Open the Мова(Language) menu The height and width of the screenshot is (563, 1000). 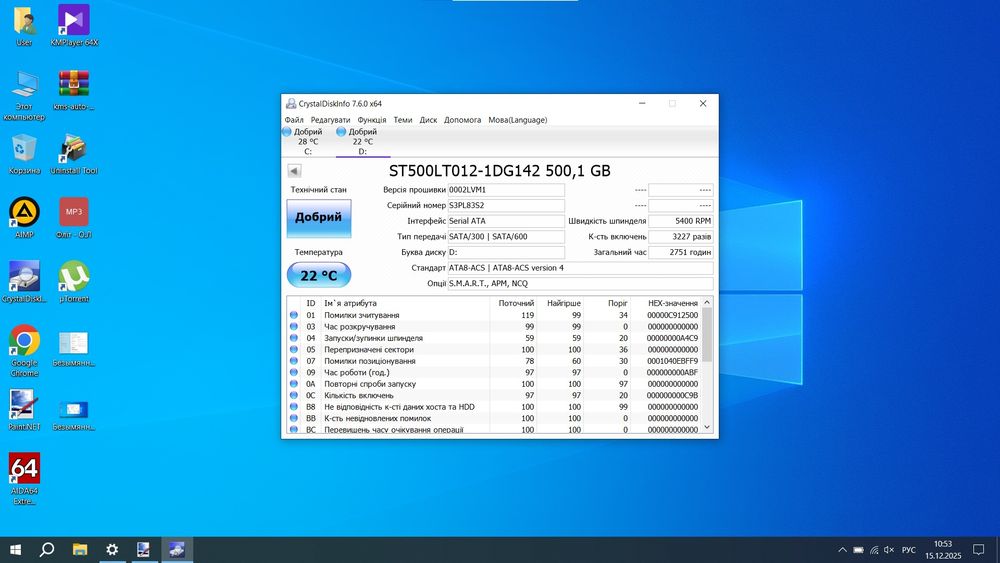(517, 120)
